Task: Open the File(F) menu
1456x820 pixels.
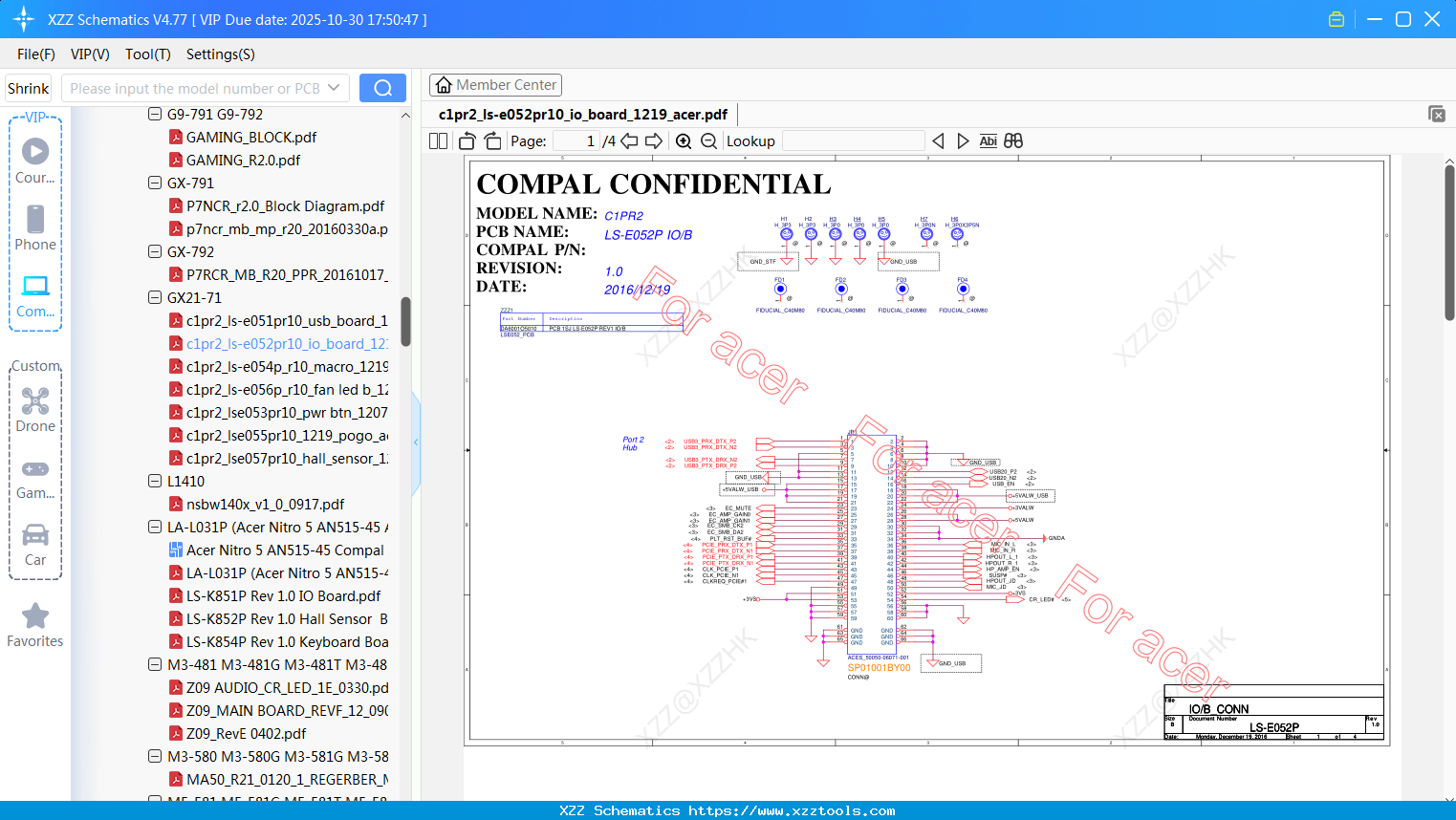Action: pyautogui.click(x=36, y=54)
